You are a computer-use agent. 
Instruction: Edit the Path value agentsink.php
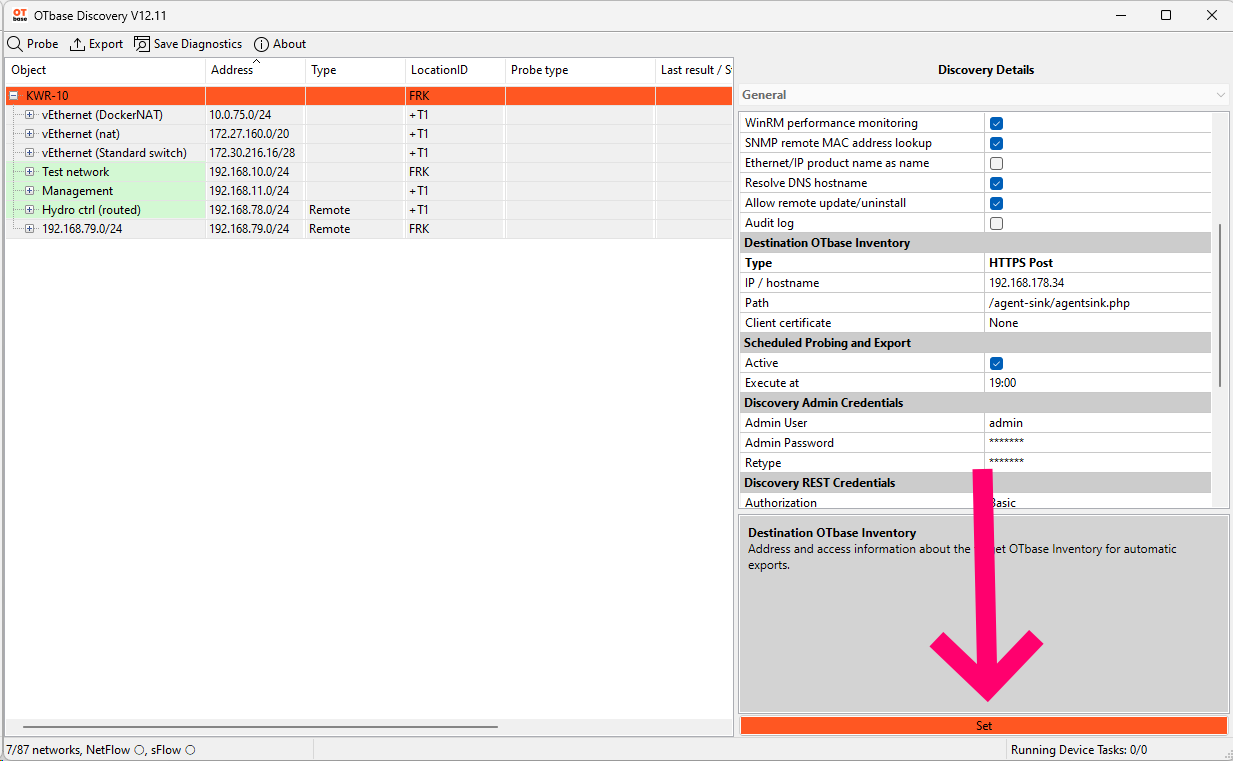click(x=1059, y=303)
